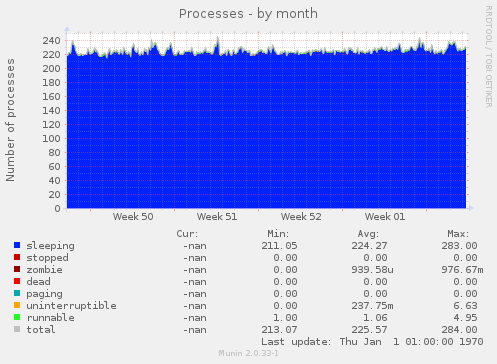Click the 'Min:' column header
This screenshot has height=364, width=497.
(278, 234)
